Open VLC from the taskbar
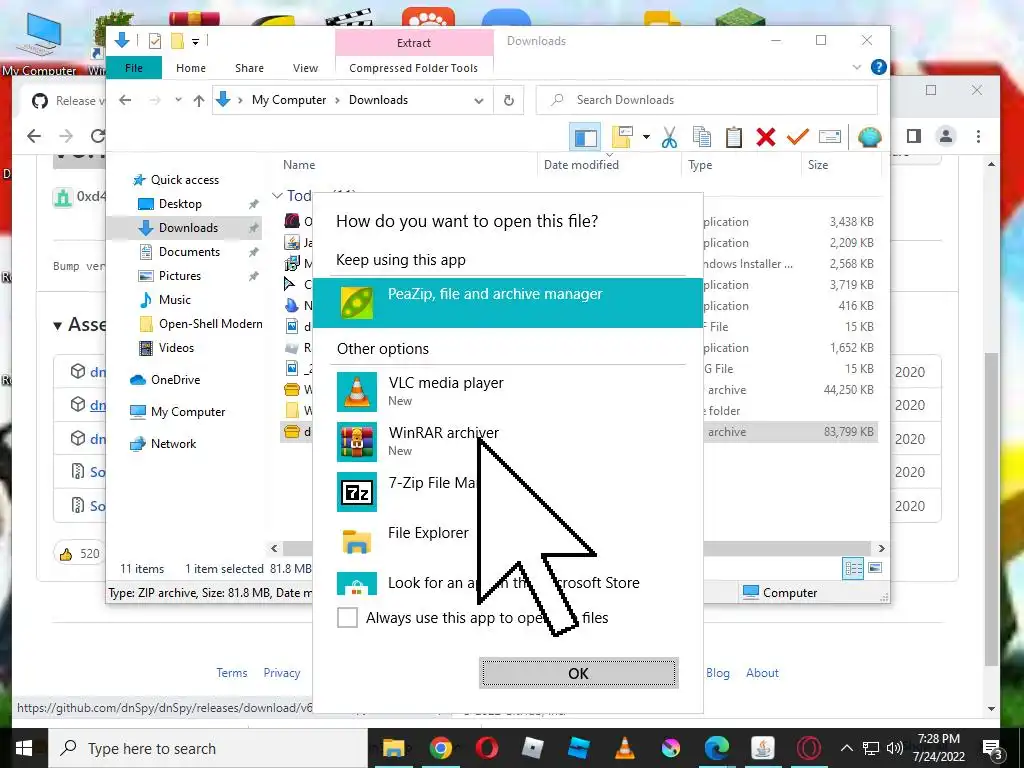 625,748
